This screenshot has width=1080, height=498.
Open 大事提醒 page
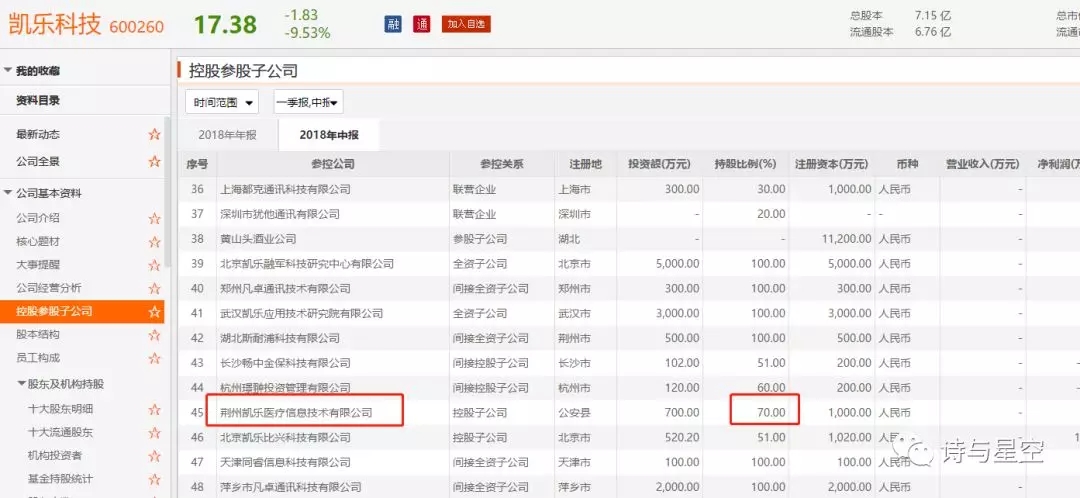tap(38, 264)
